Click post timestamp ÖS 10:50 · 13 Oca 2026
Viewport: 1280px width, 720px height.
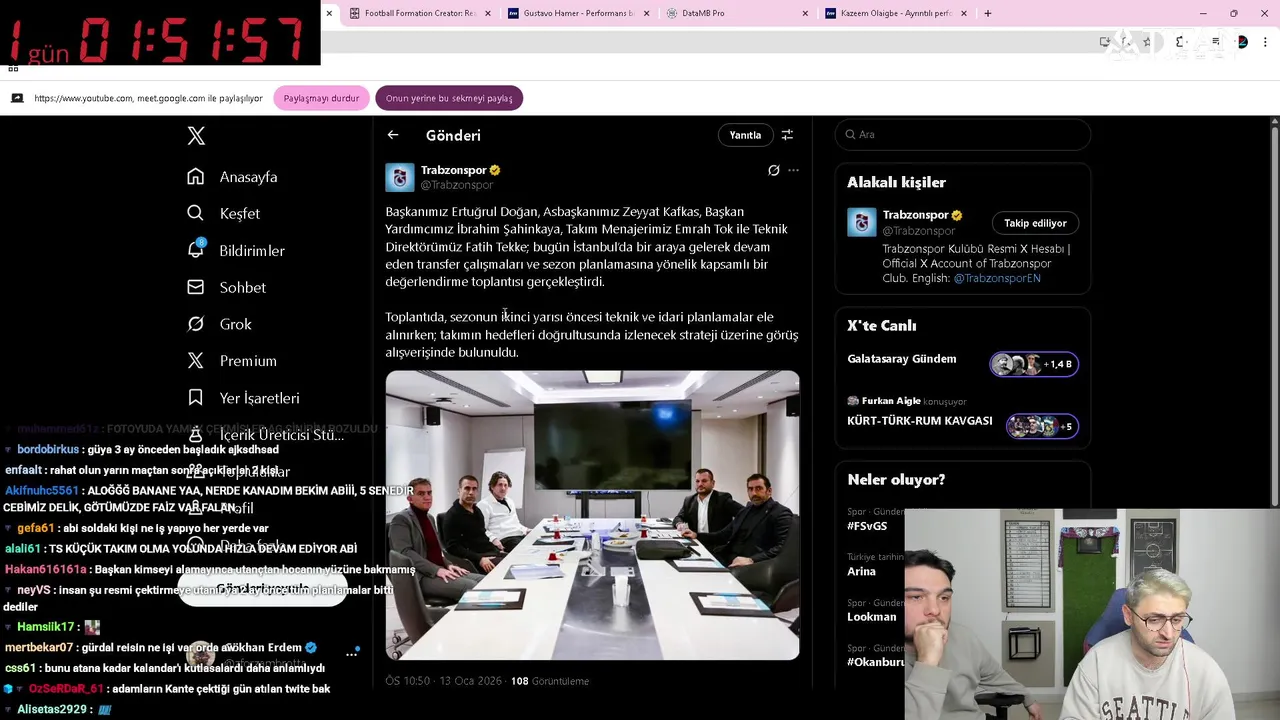(444, 681)
